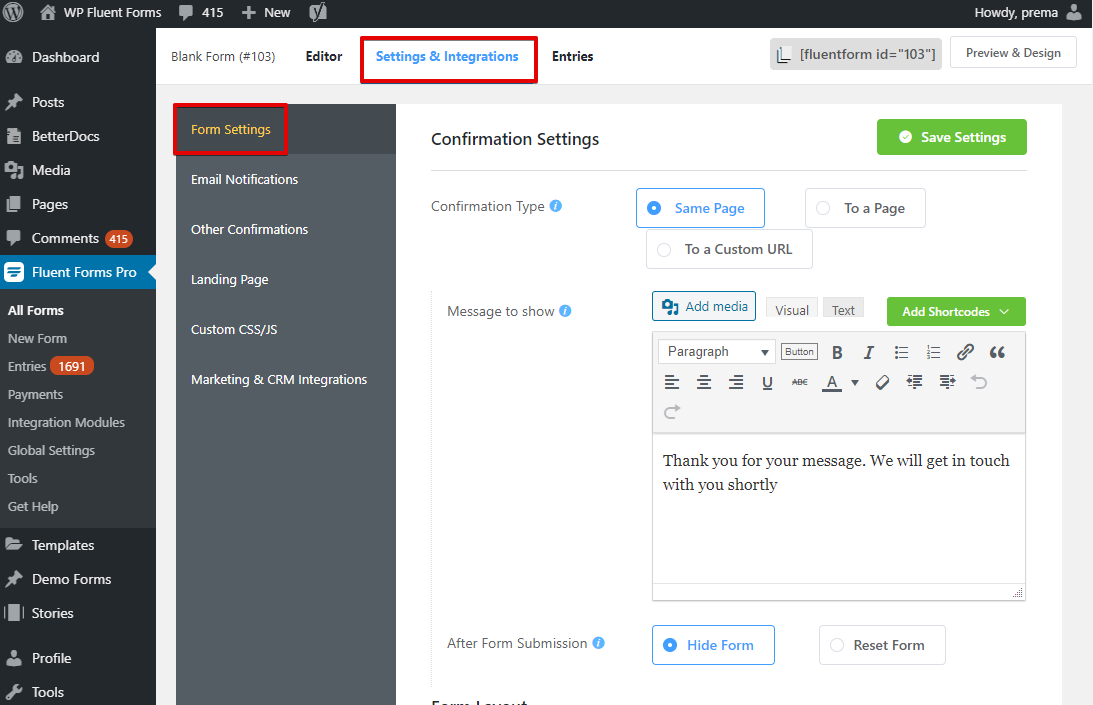This screenshot has width=1093, height=705.
Task: Insert a bulleted list
Action: point(901,352)
